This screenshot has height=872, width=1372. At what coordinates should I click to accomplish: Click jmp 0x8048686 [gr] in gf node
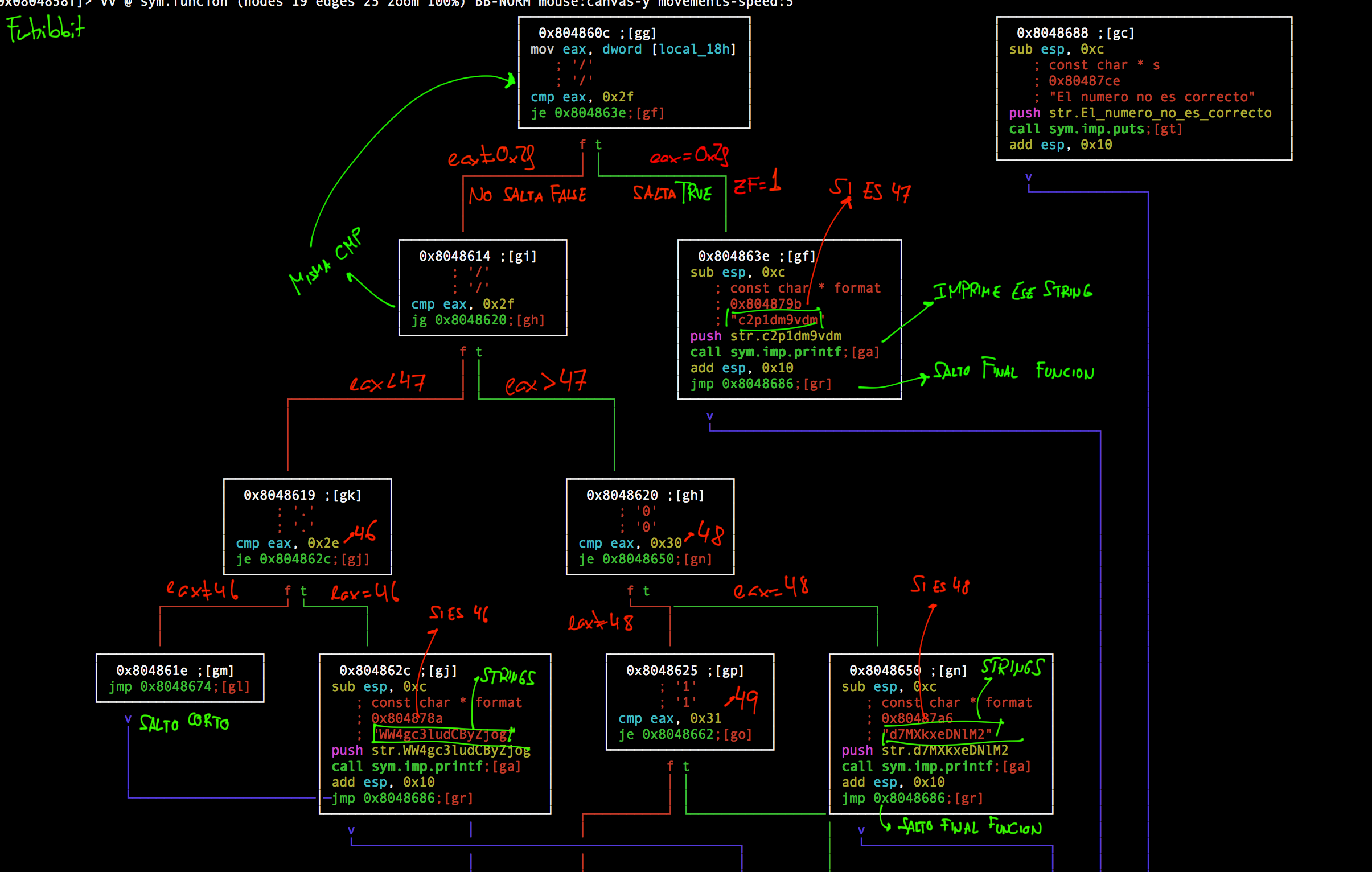click(760, 384)
